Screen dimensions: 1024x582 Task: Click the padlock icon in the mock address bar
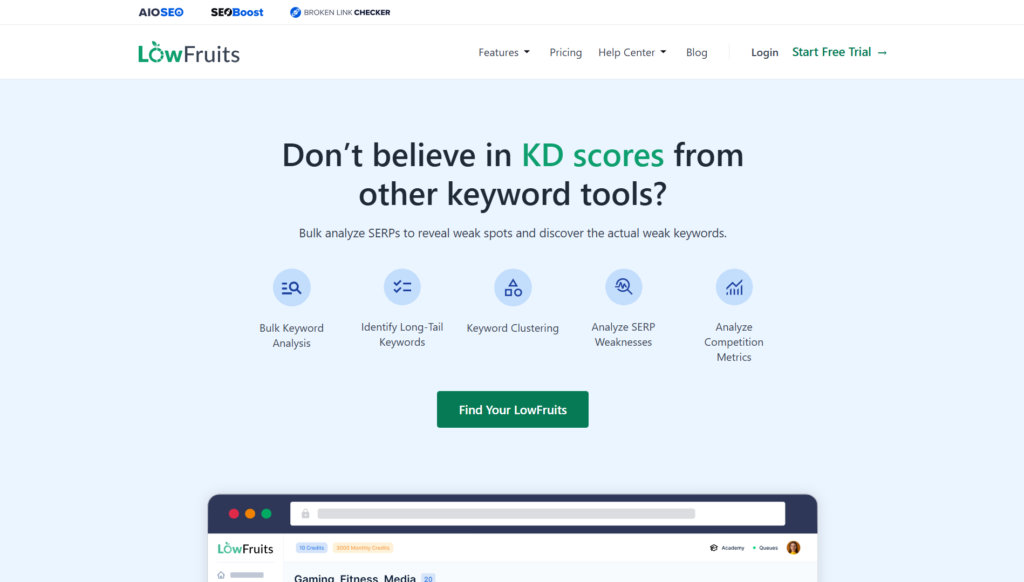[x=305, y=513]
